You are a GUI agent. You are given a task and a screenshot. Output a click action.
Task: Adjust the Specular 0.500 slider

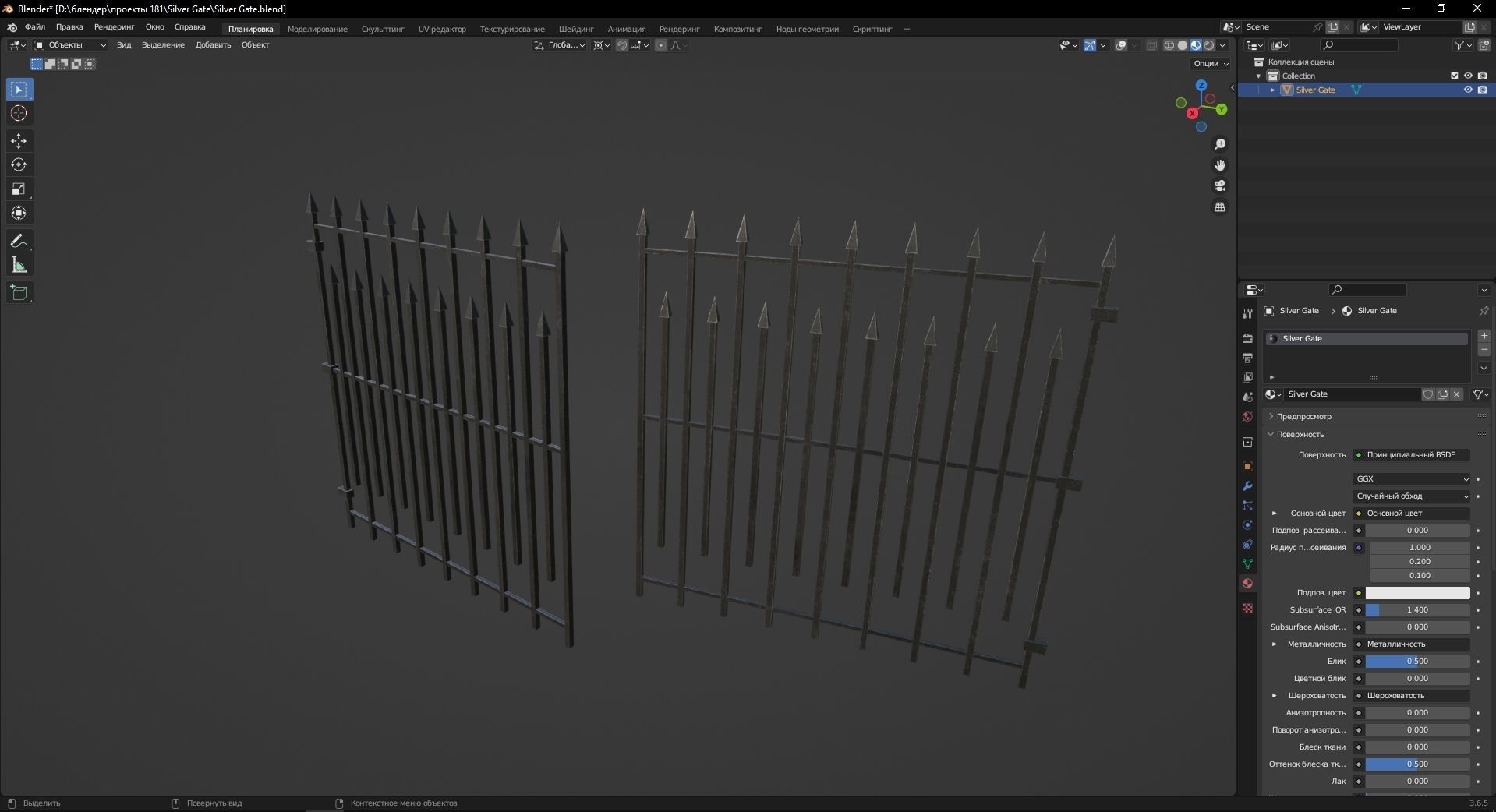pyautogui.click(x=1417, y=662)
